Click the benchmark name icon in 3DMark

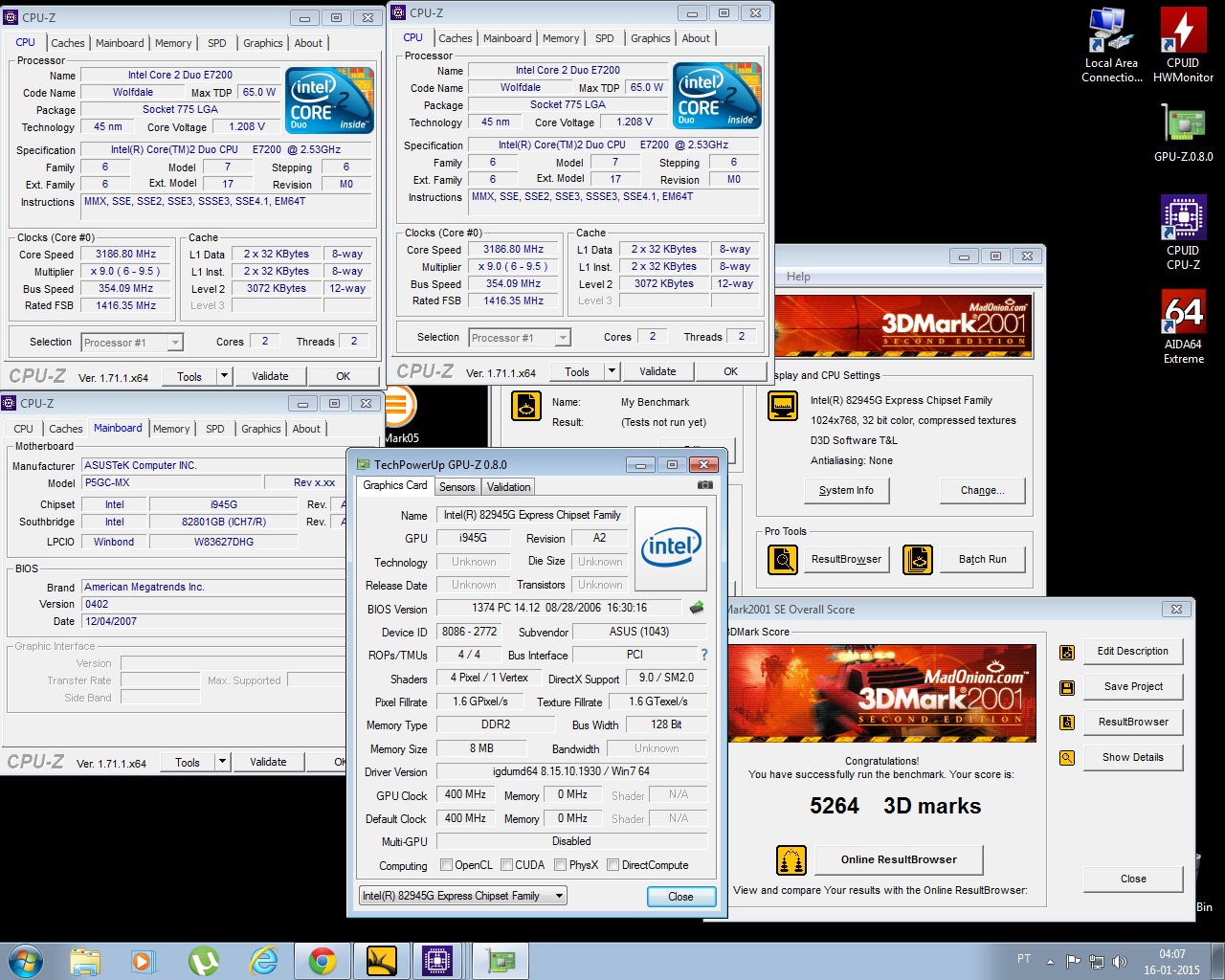coord(525,406)
